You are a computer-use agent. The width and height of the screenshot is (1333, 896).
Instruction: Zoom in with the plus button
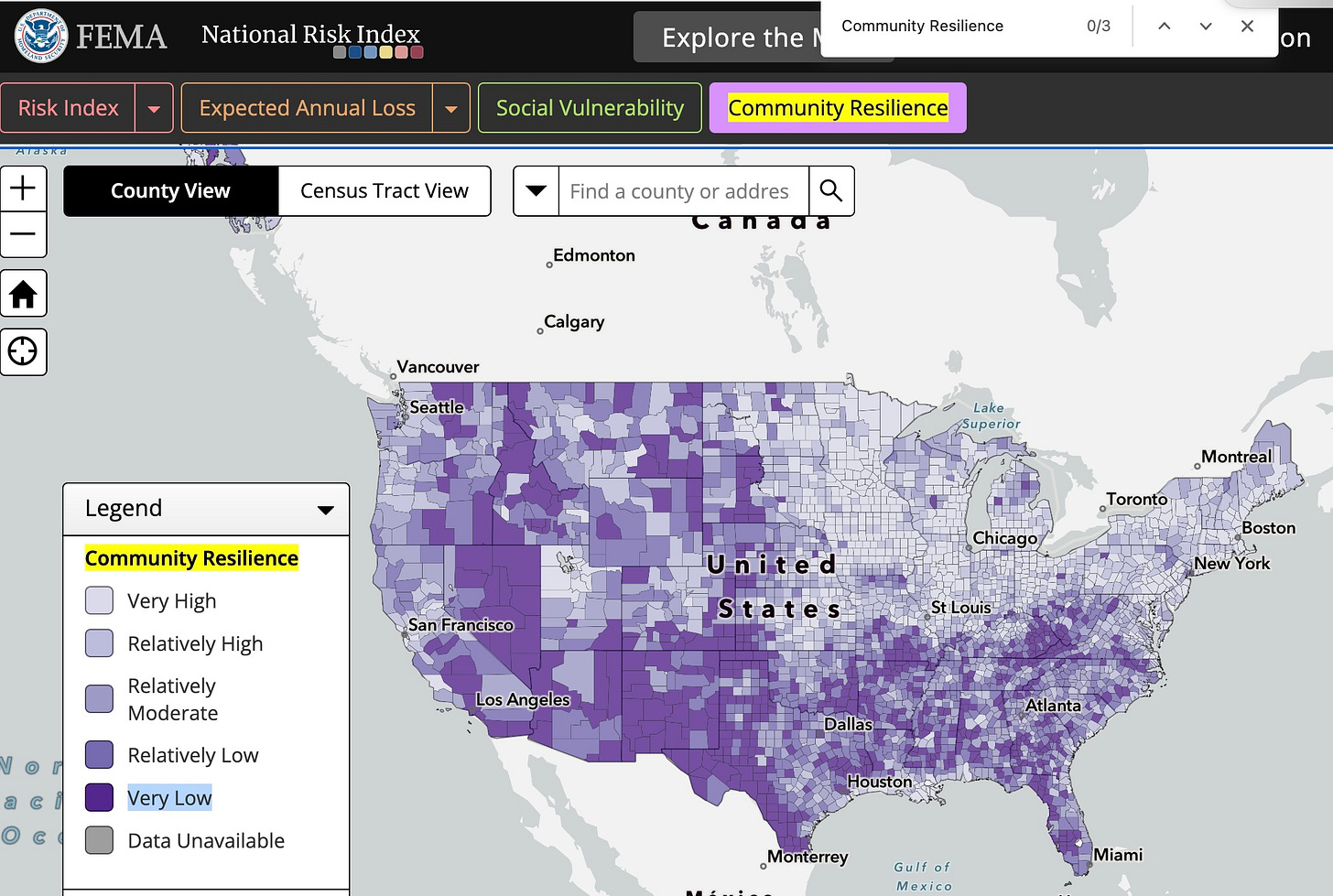23,188
